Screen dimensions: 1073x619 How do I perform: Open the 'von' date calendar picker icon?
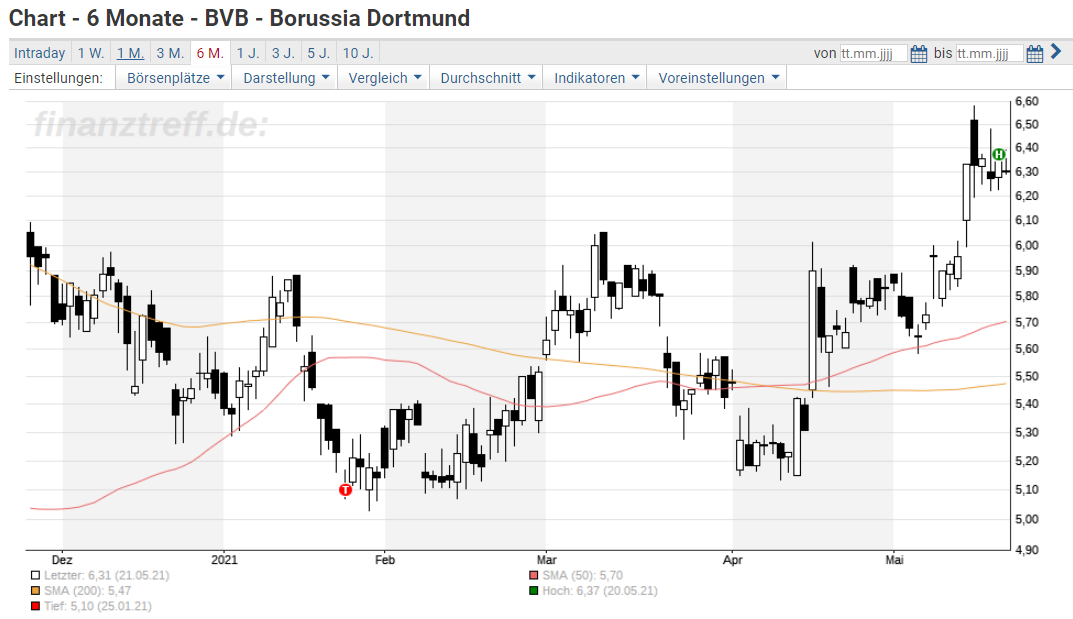918,53
